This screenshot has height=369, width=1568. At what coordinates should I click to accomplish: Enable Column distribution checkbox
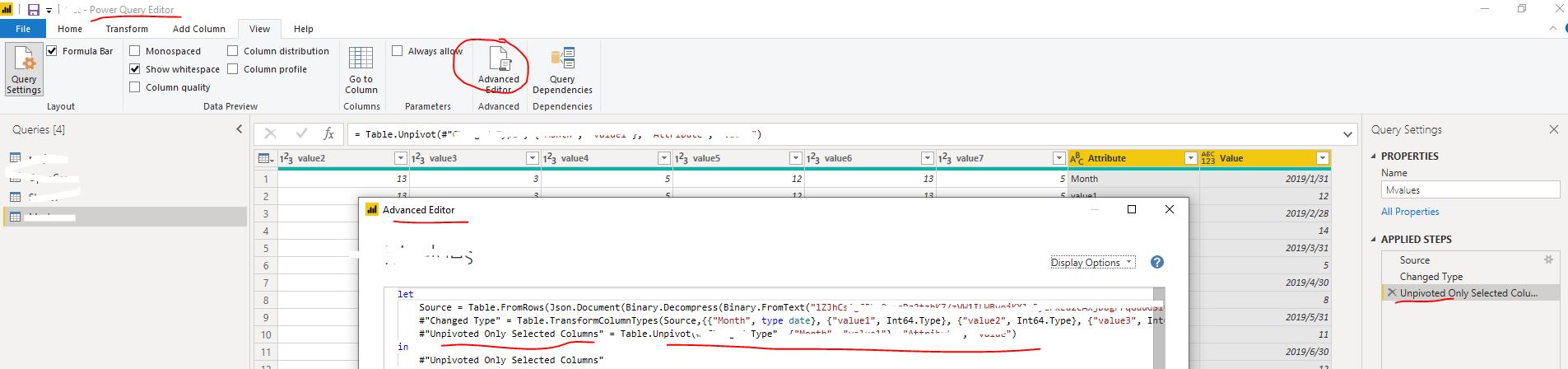(x=233, y=51)
